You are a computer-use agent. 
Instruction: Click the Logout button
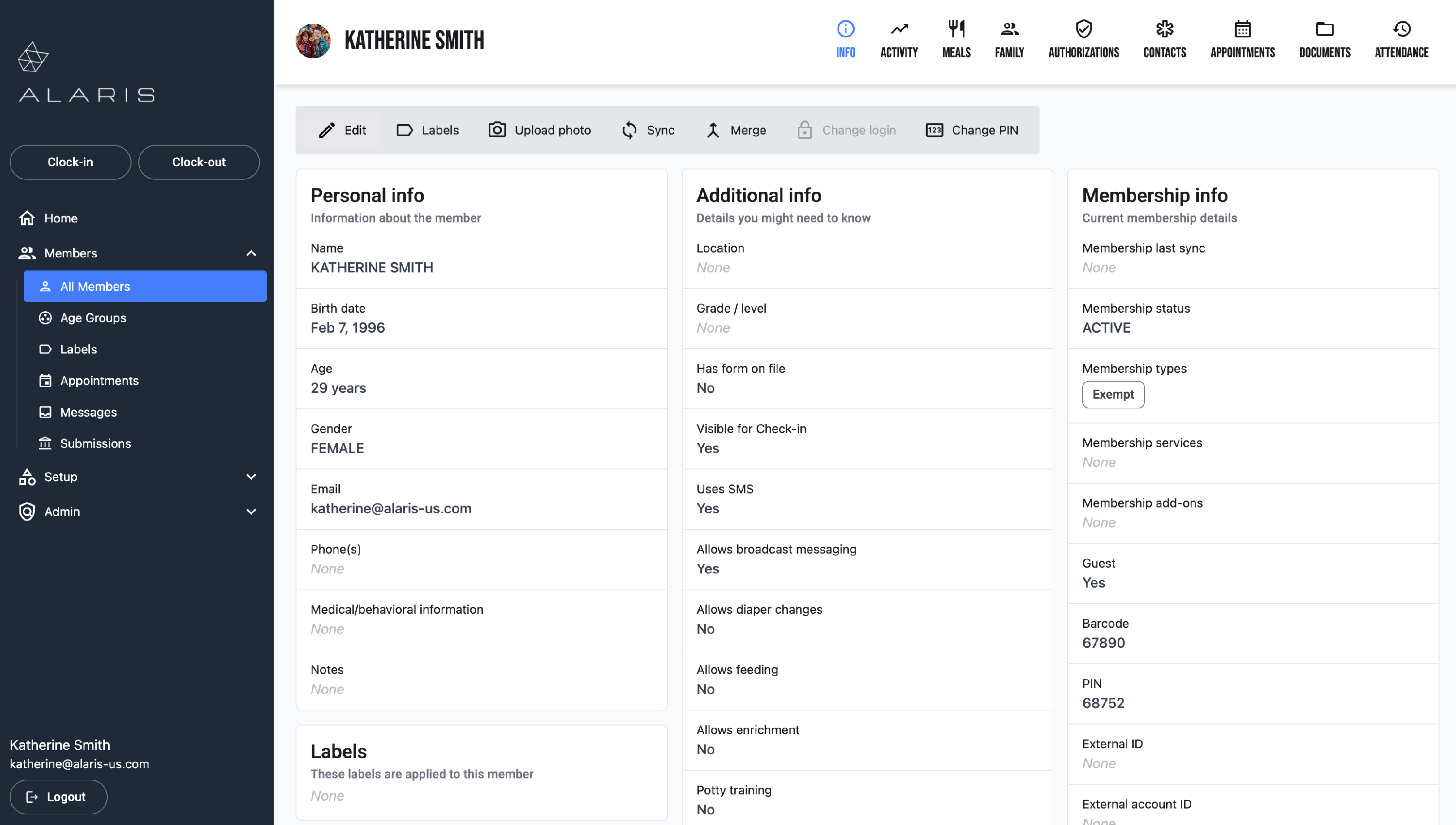[x=58, y=796]
